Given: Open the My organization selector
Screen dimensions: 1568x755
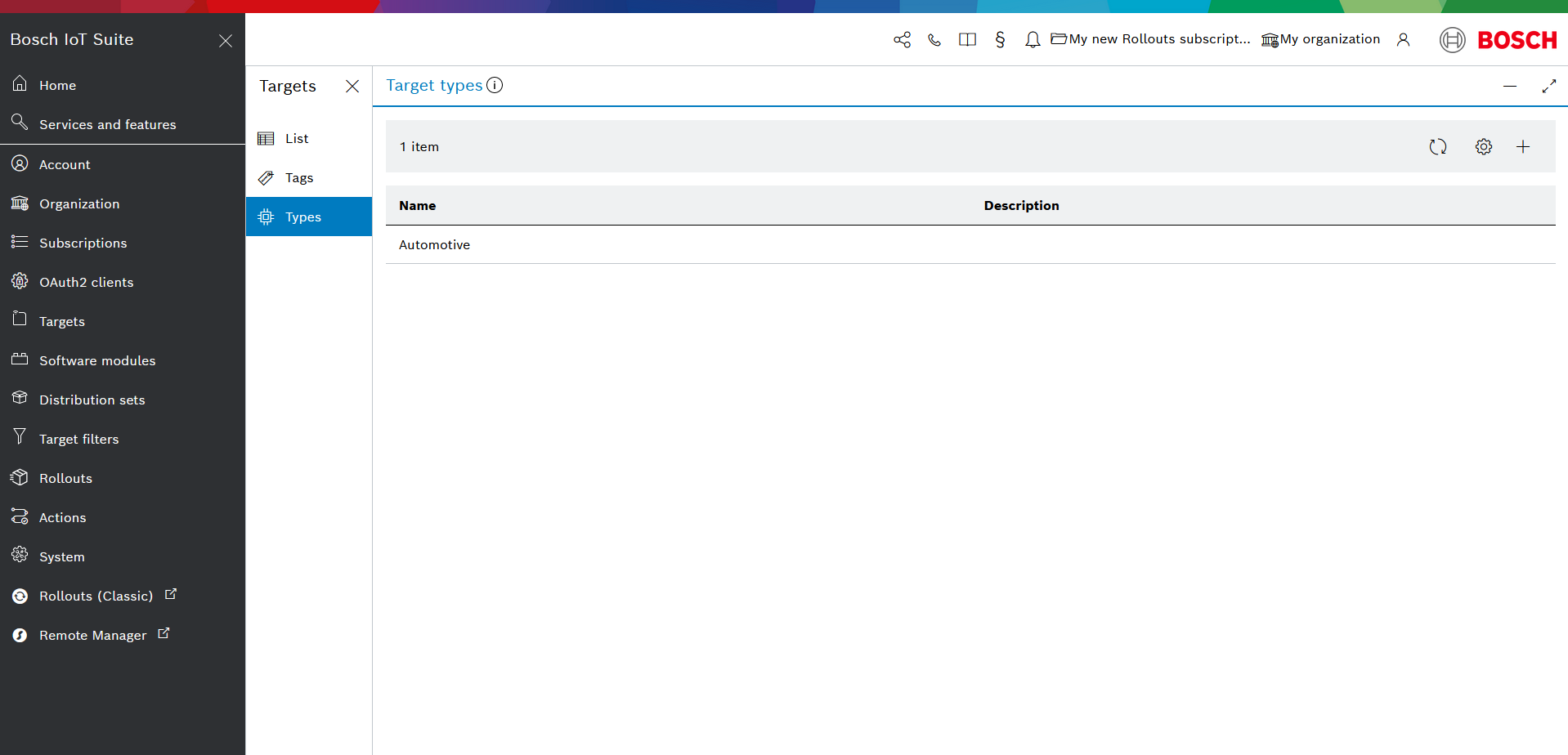Looking at the screenshot, I should [1320, 39].
